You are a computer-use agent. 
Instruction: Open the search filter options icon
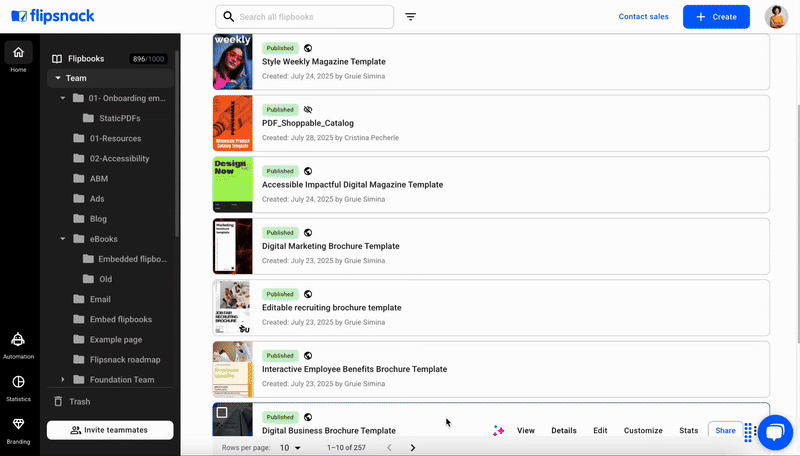[x=411, y=17]
